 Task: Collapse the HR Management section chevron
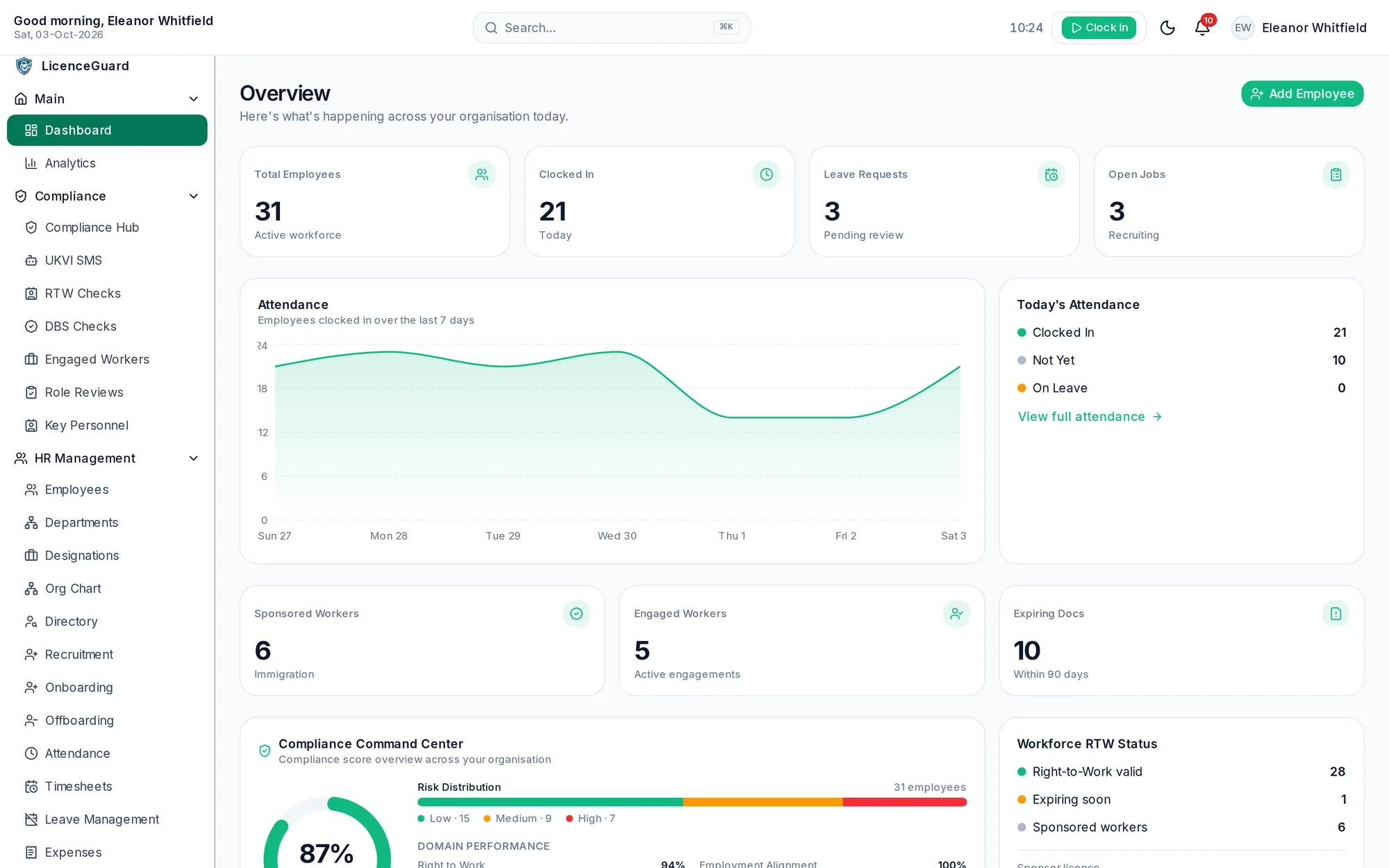[194, 458]
